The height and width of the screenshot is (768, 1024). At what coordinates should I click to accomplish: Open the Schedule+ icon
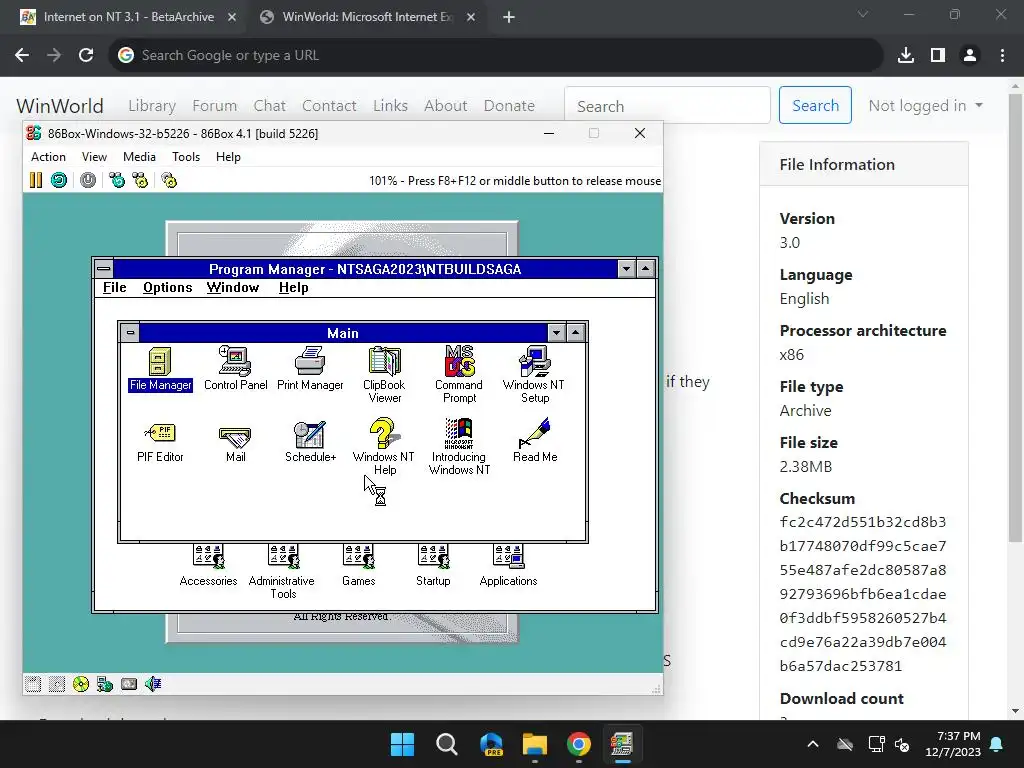[x=310, y=441]
